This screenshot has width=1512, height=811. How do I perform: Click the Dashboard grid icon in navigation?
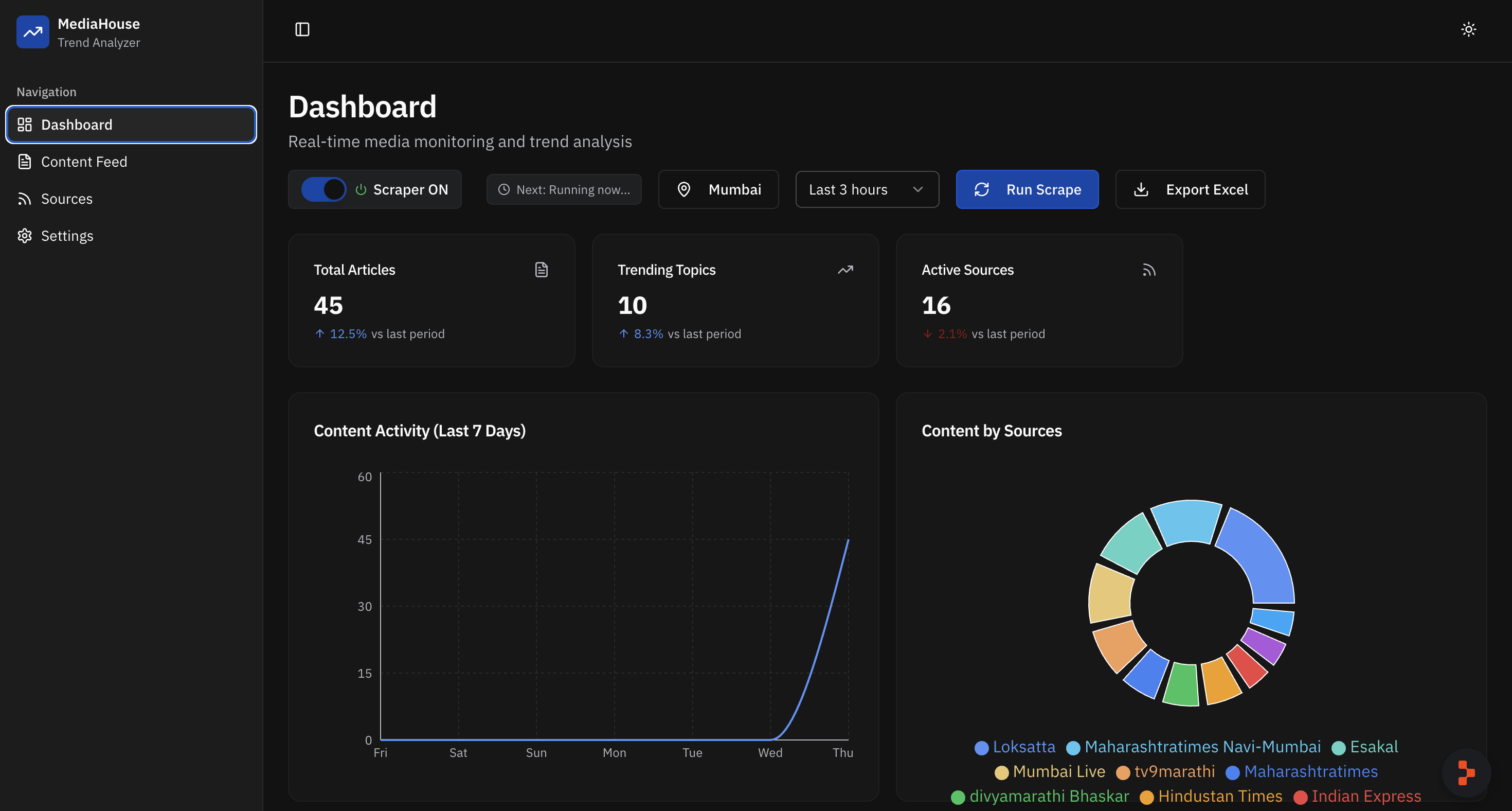coord(25,125)
